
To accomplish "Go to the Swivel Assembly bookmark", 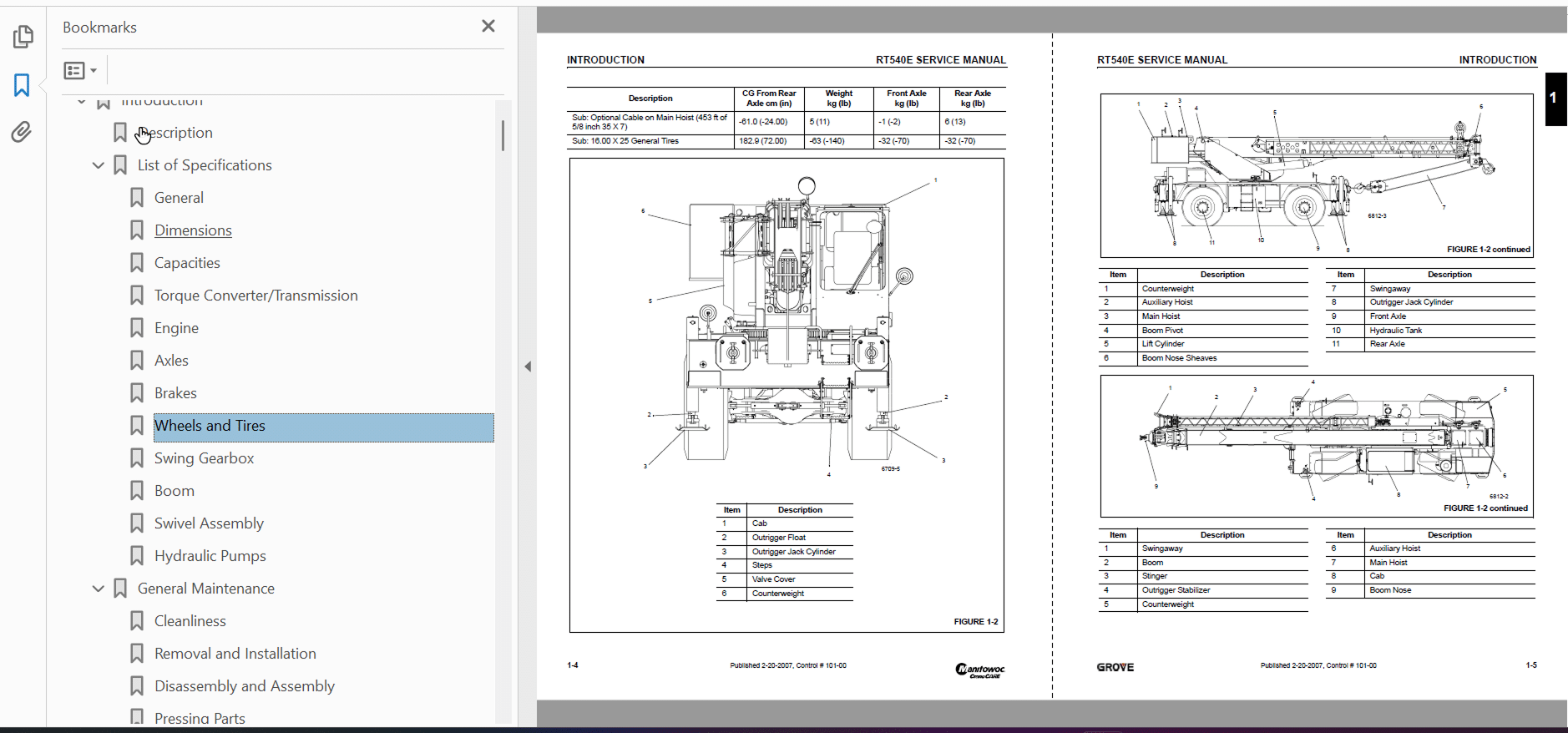I will tap(209, 523).
